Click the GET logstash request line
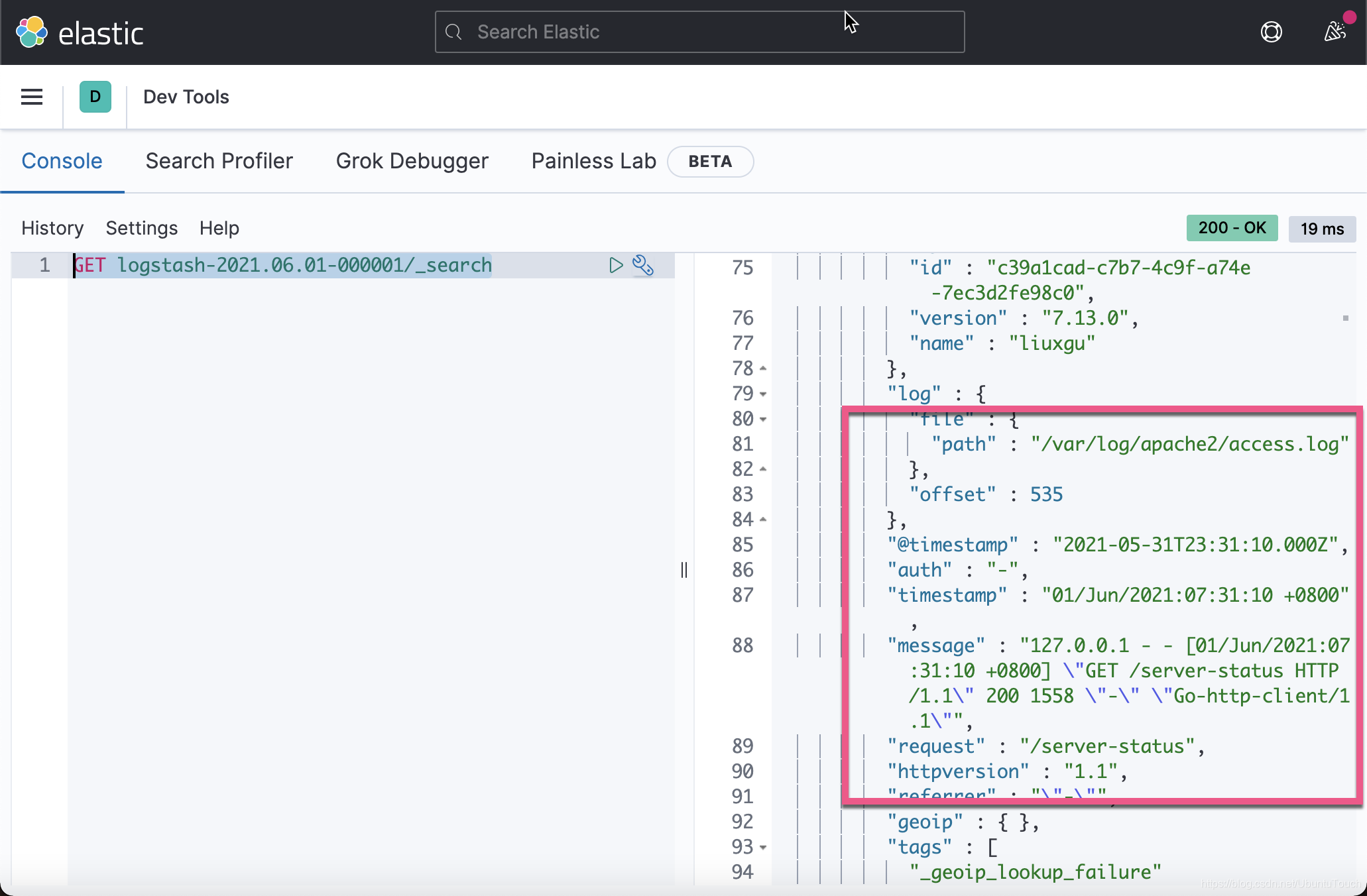This screenshot has height=896, width=1367. click(283, 265)
